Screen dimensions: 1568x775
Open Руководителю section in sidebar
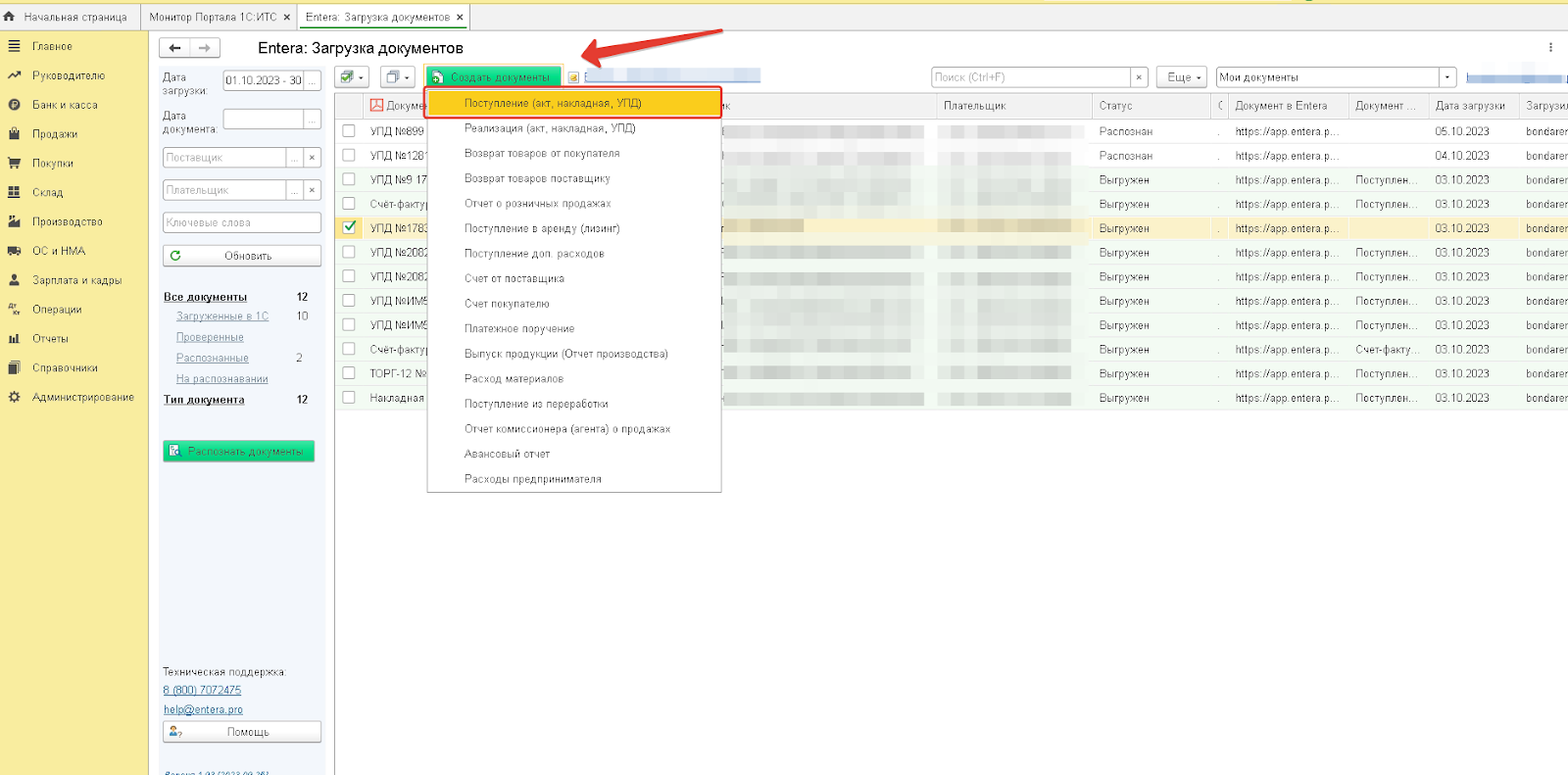tap(68, 75)
